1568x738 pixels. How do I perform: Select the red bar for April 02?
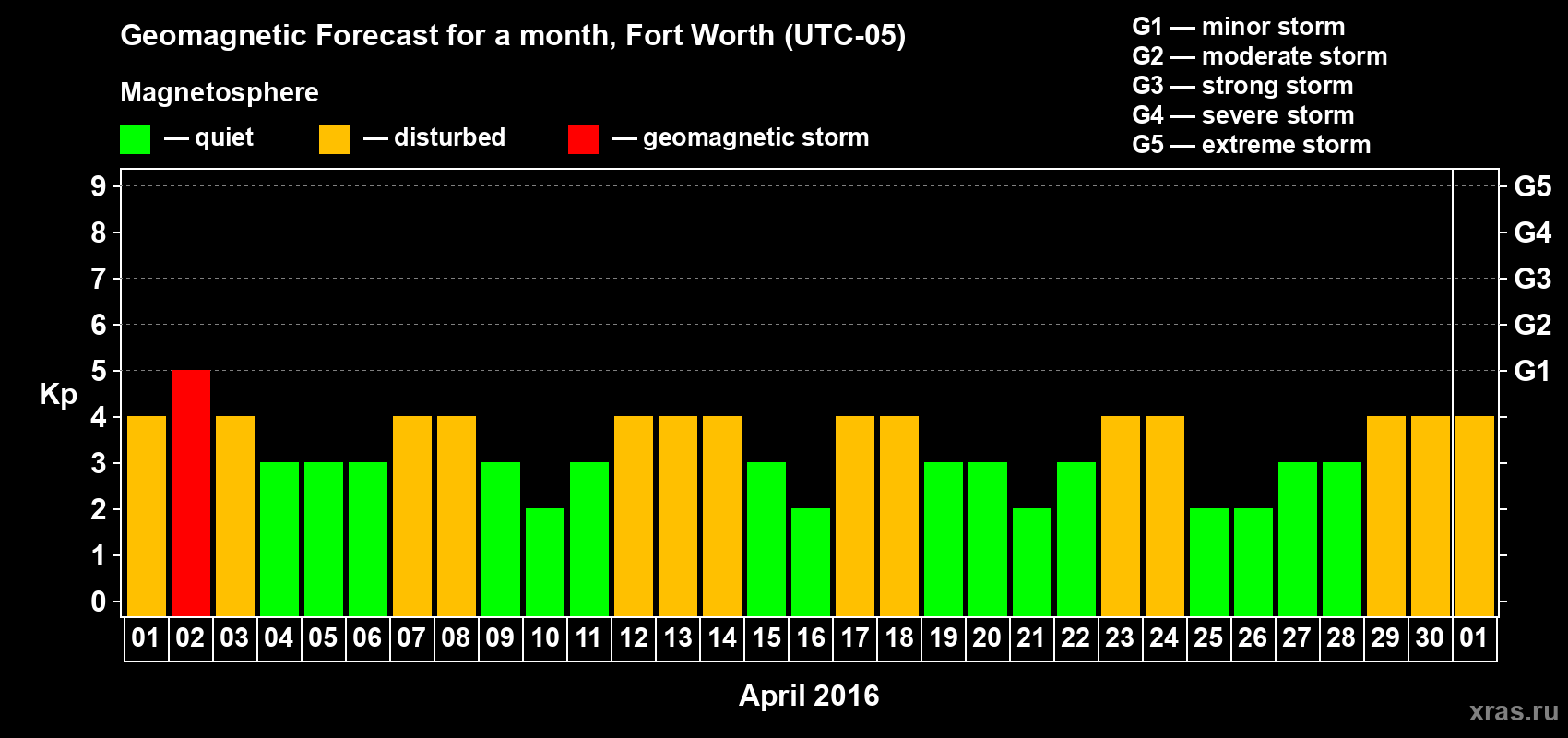click(191, 493)
